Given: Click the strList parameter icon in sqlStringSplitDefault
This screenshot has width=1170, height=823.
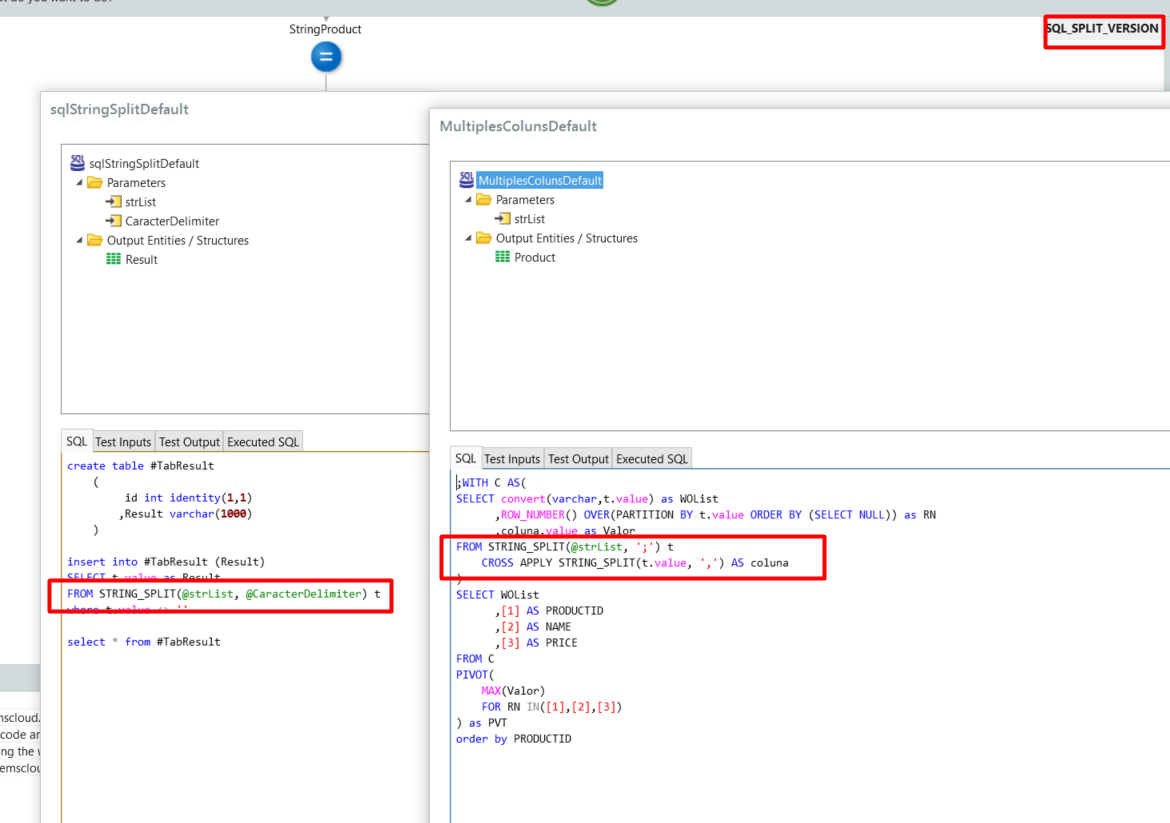Looking at the screenshot, I should click(113, 202).
